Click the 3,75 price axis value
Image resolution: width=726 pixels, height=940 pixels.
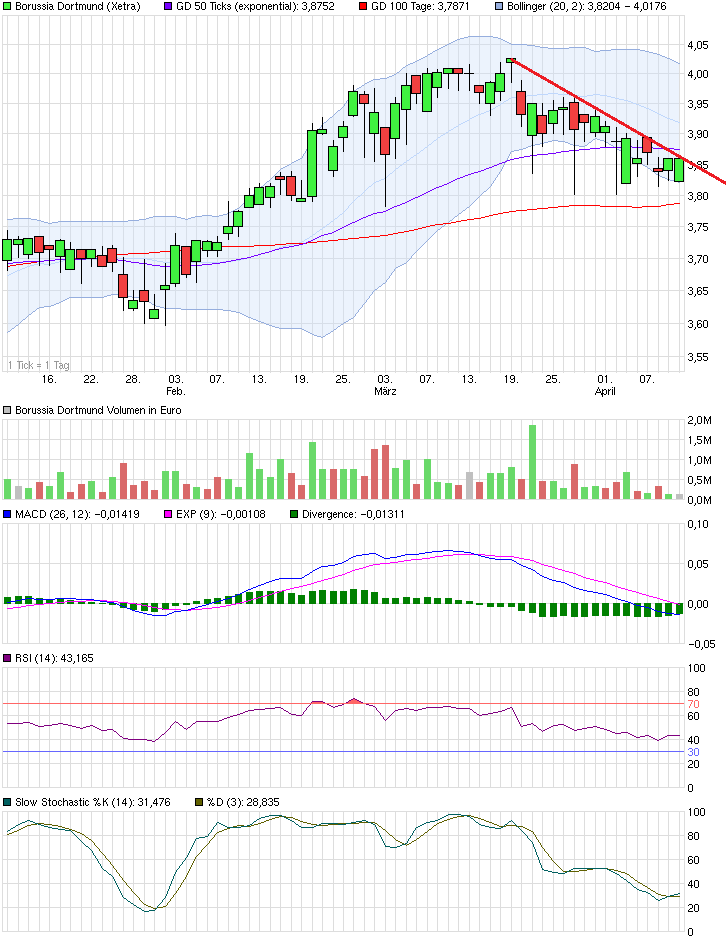[698, 227]
